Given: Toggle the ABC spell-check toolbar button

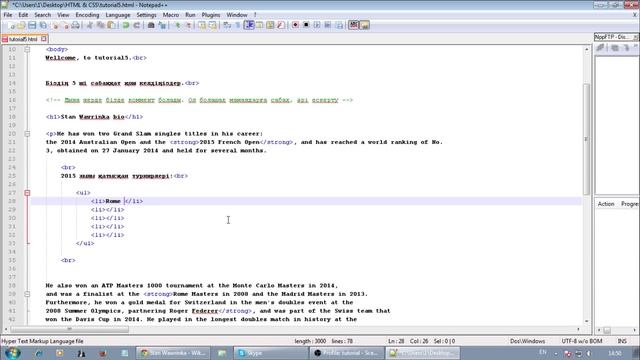Looking at the screenshot, I should click(353, 25).
